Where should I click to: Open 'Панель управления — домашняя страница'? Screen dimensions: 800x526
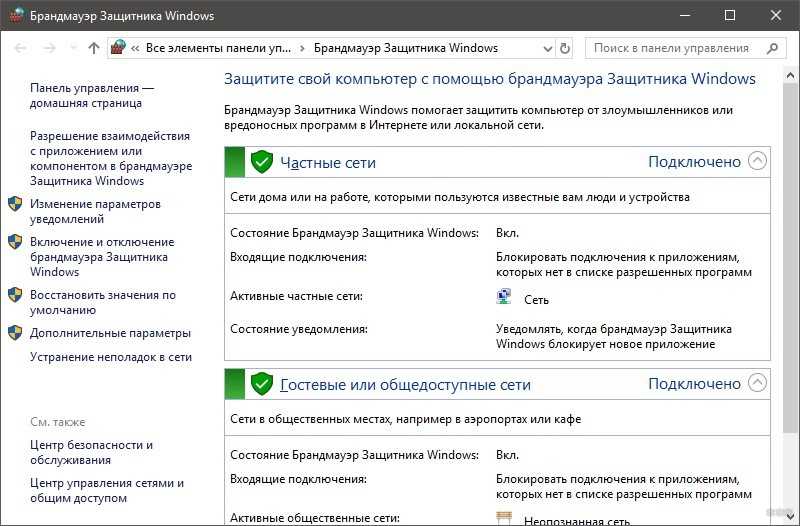pyautogui.click(x=92, y=95)
